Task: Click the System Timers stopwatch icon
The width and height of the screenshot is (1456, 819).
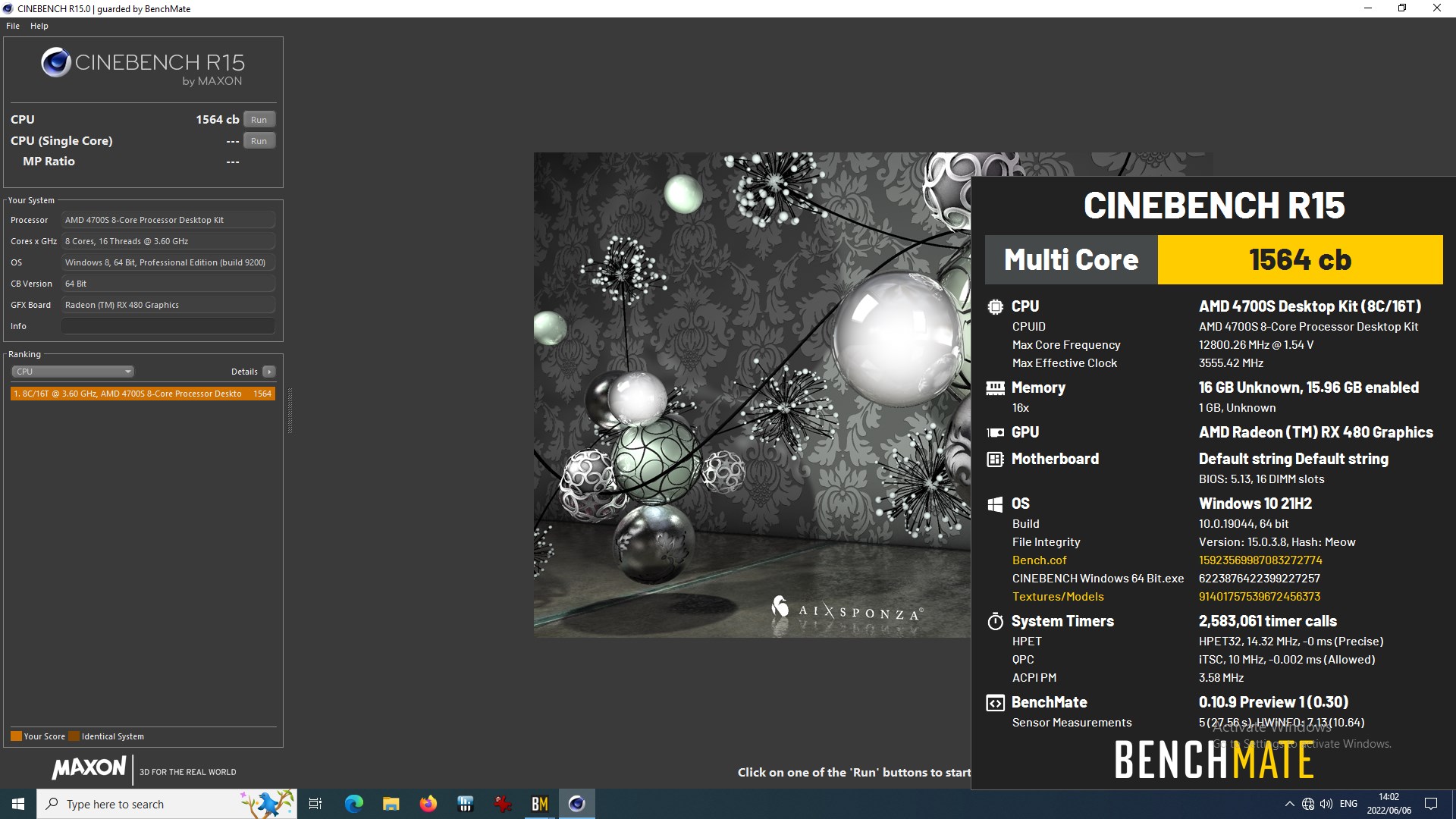Action: (x=995, y=622)
